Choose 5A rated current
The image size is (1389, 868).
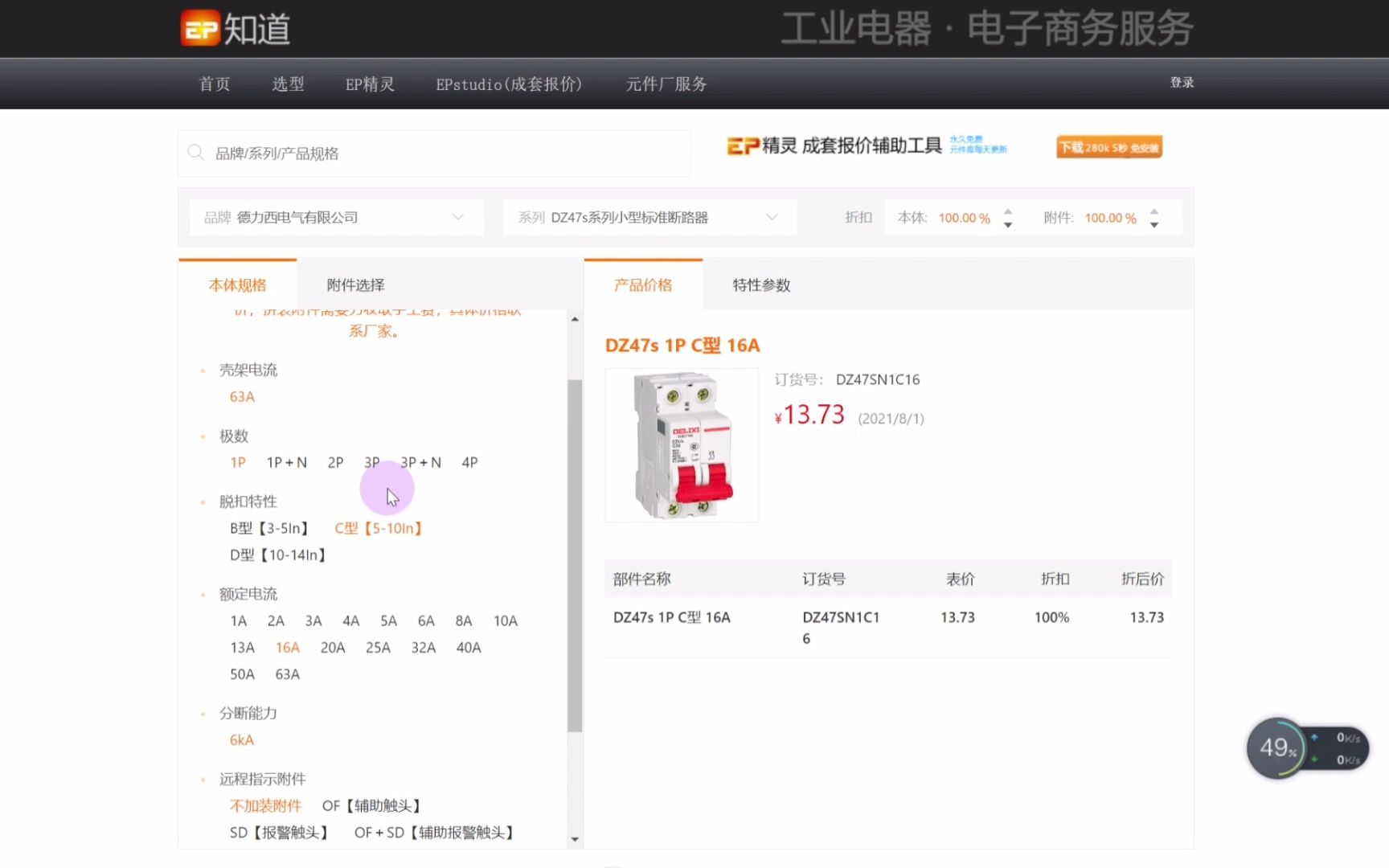click(x=388, y=620)
